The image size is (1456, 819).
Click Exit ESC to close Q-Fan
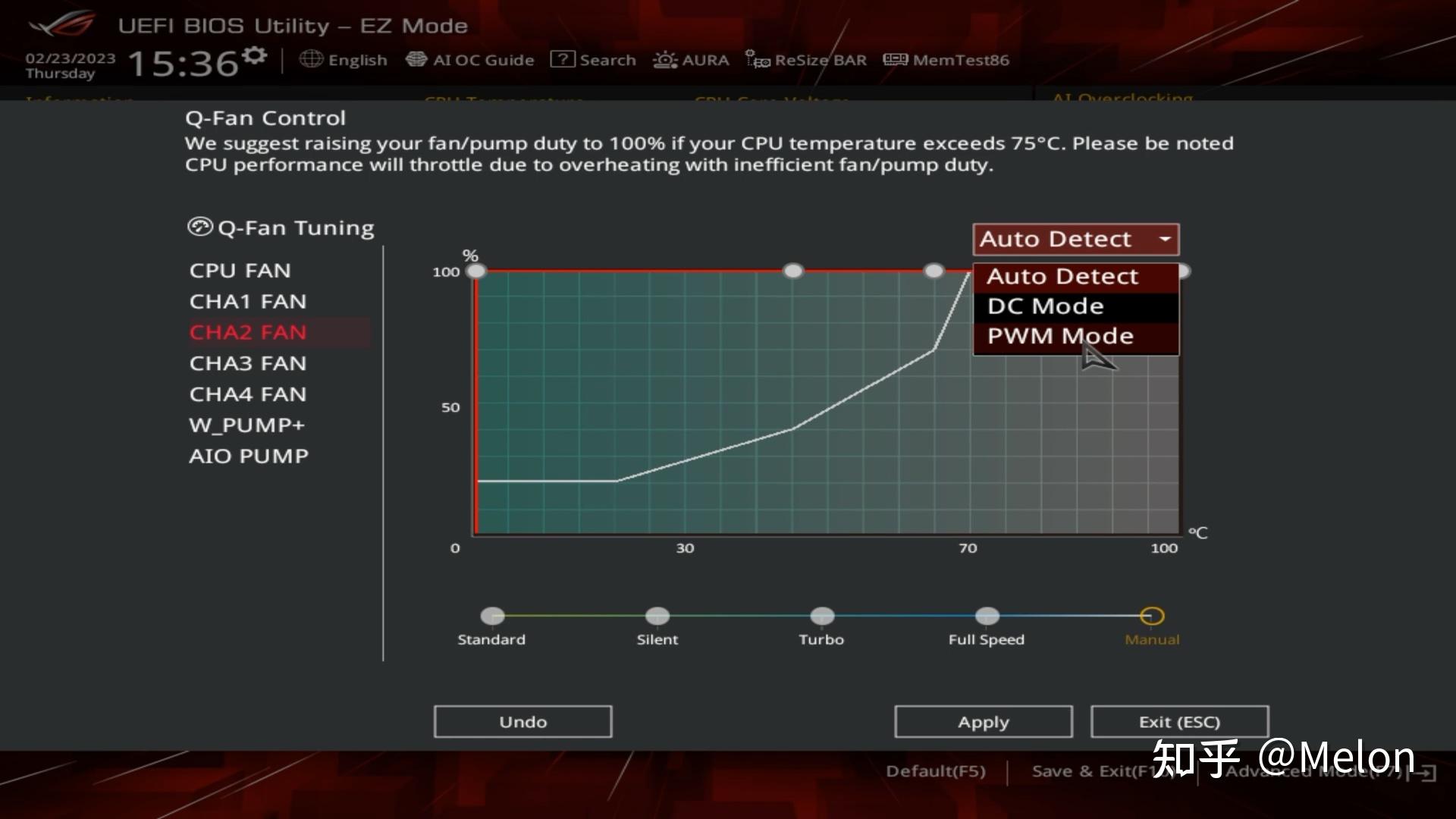point(1180,721)
